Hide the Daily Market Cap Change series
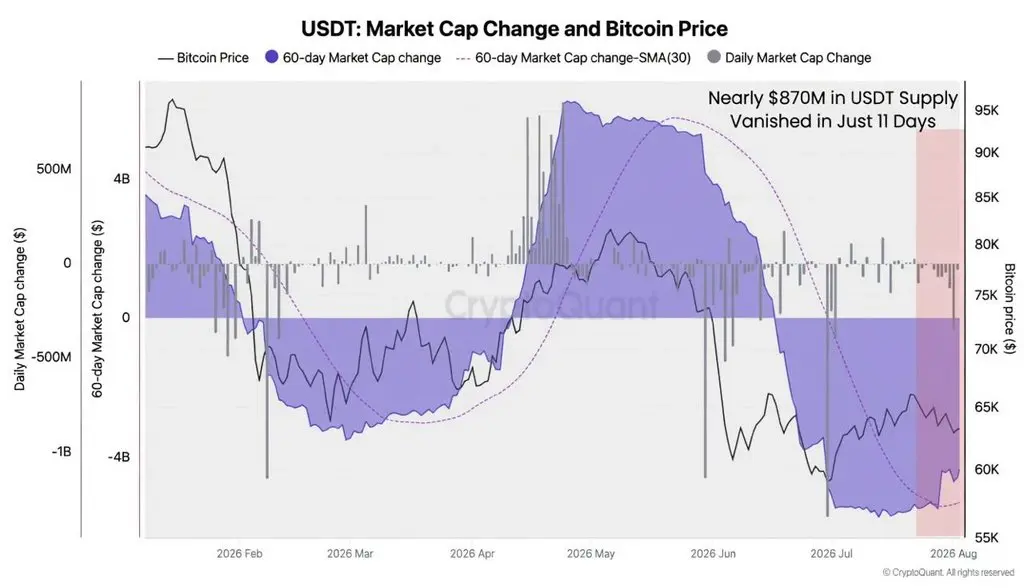Image resolution: width=1024 pixels, height=588 pixels. pyautogui.click(x=790, y=57)
